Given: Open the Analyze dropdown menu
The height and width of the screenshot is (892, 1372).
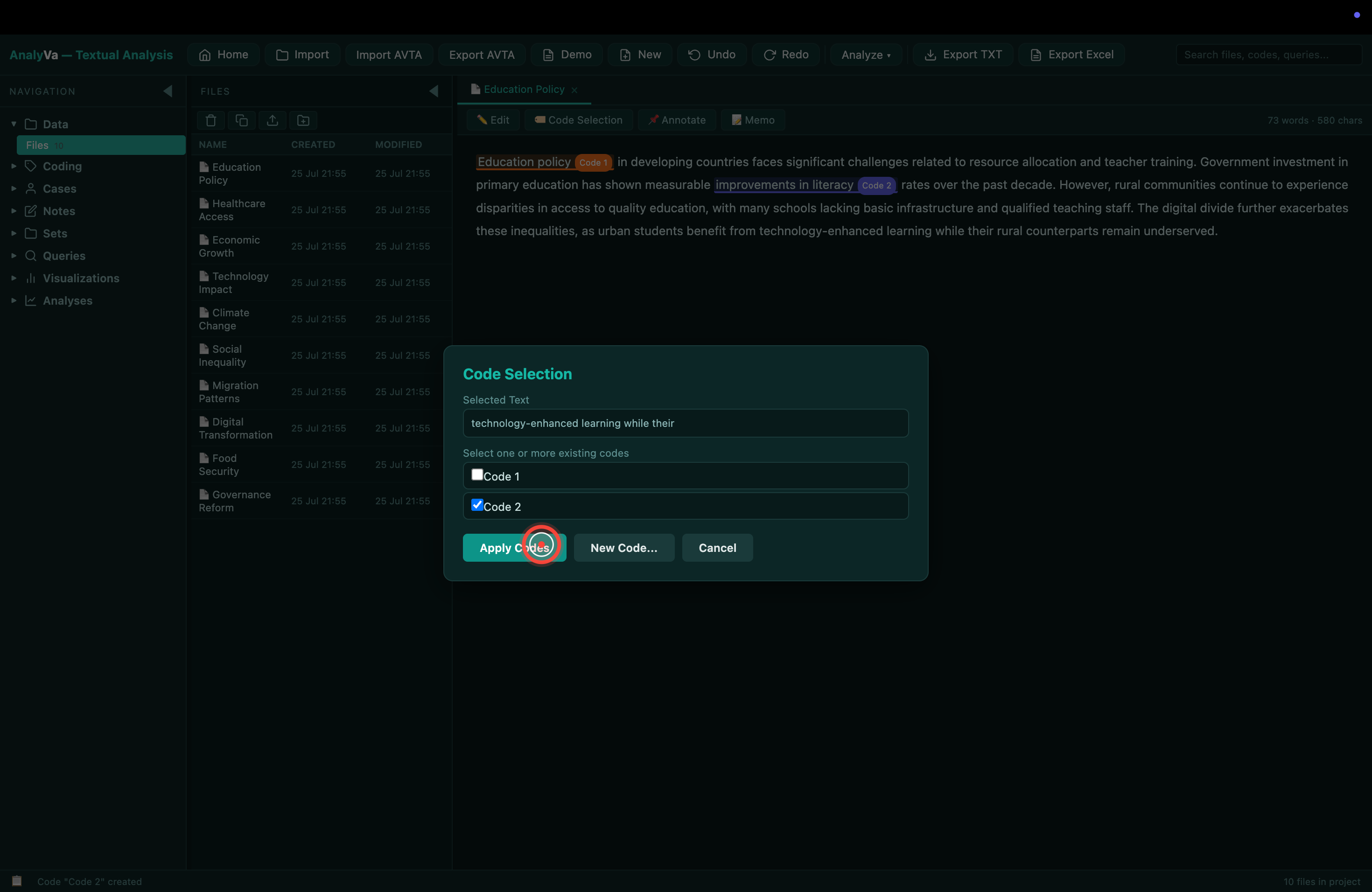Looking at the screenshot, I should 866,55.
